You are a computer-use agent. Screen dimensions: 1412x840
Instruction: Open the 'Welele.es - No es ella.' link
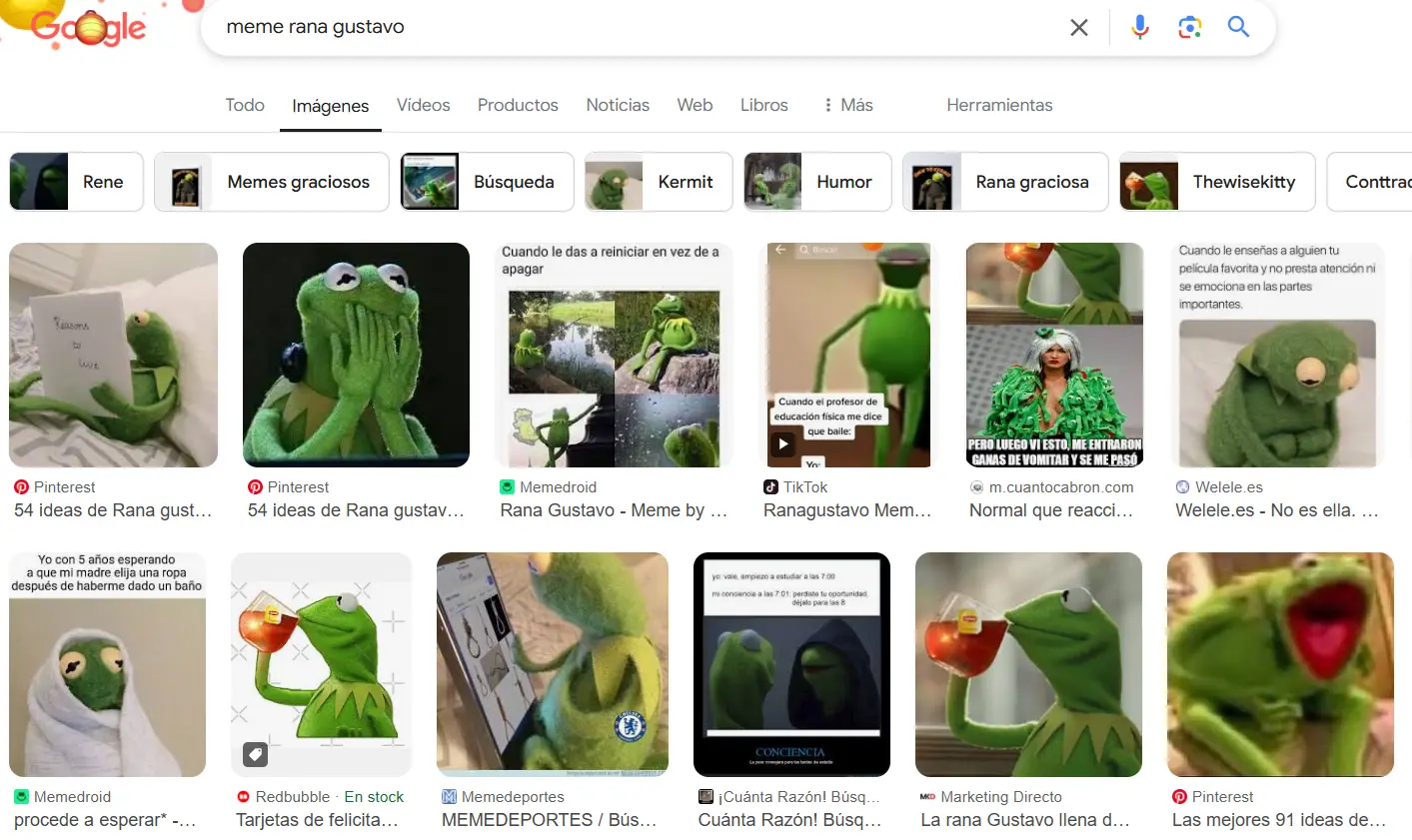click(1277, 510)
